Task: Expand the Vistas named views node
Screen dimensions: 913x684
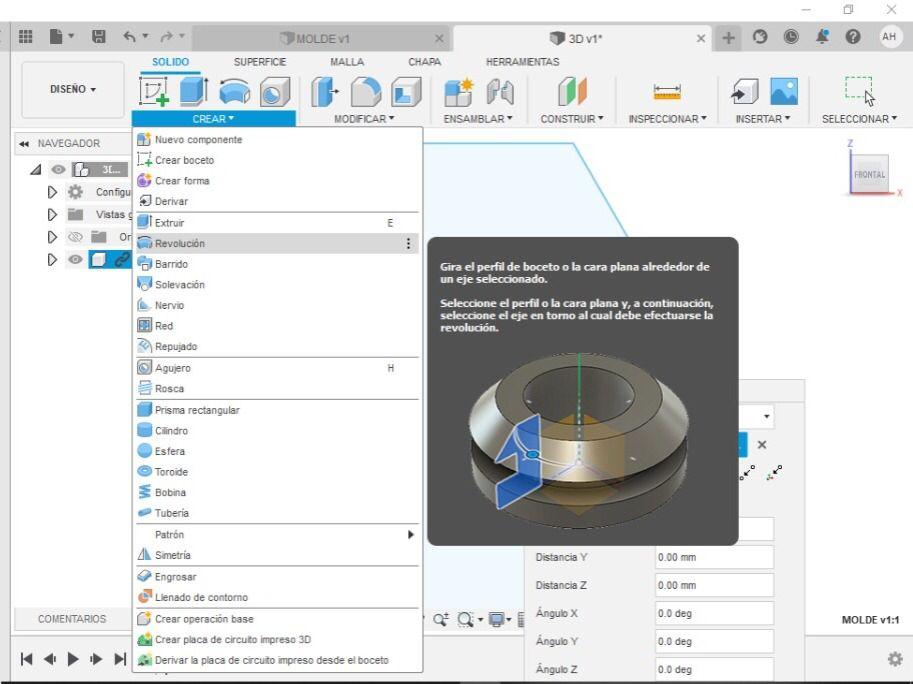Action: (52, 215)
